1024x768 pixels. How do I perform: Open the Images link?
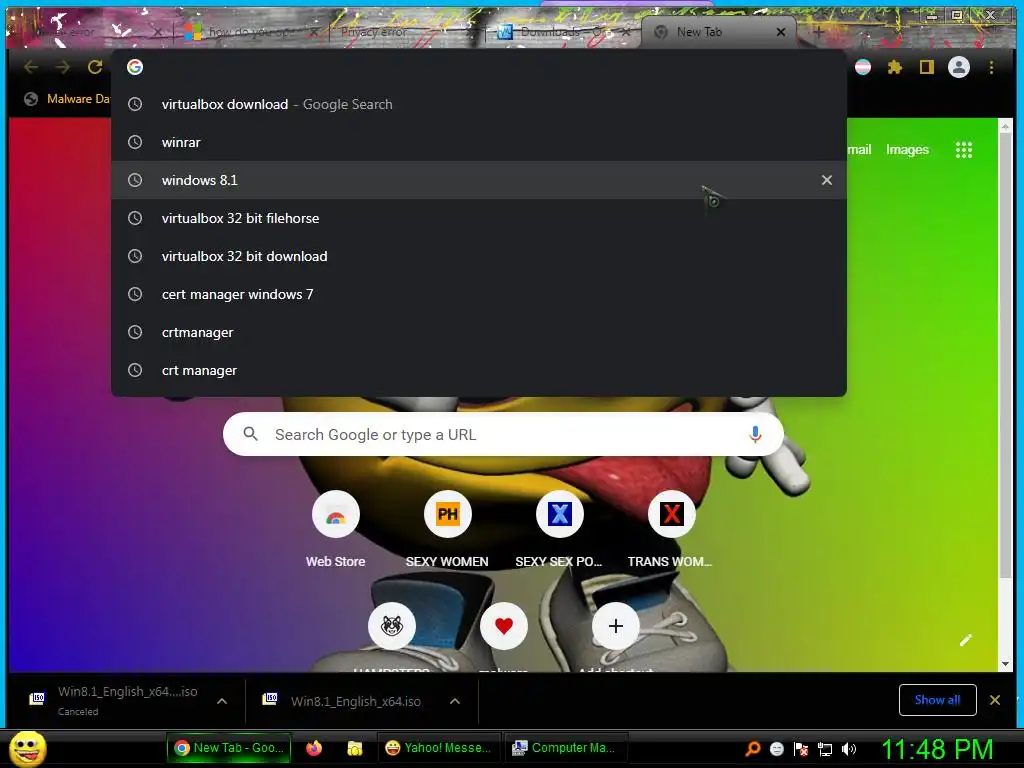point(907,150)
